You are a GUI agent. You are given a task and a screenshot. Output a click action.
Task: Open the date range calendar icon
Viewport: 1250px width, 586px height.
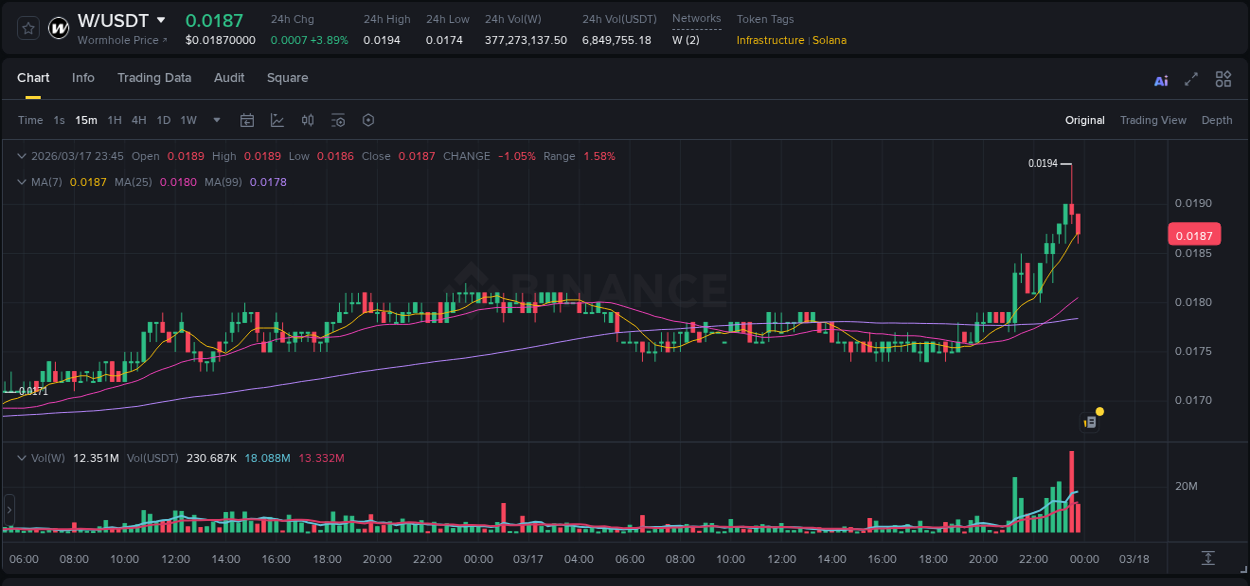[x=247, y=120]
